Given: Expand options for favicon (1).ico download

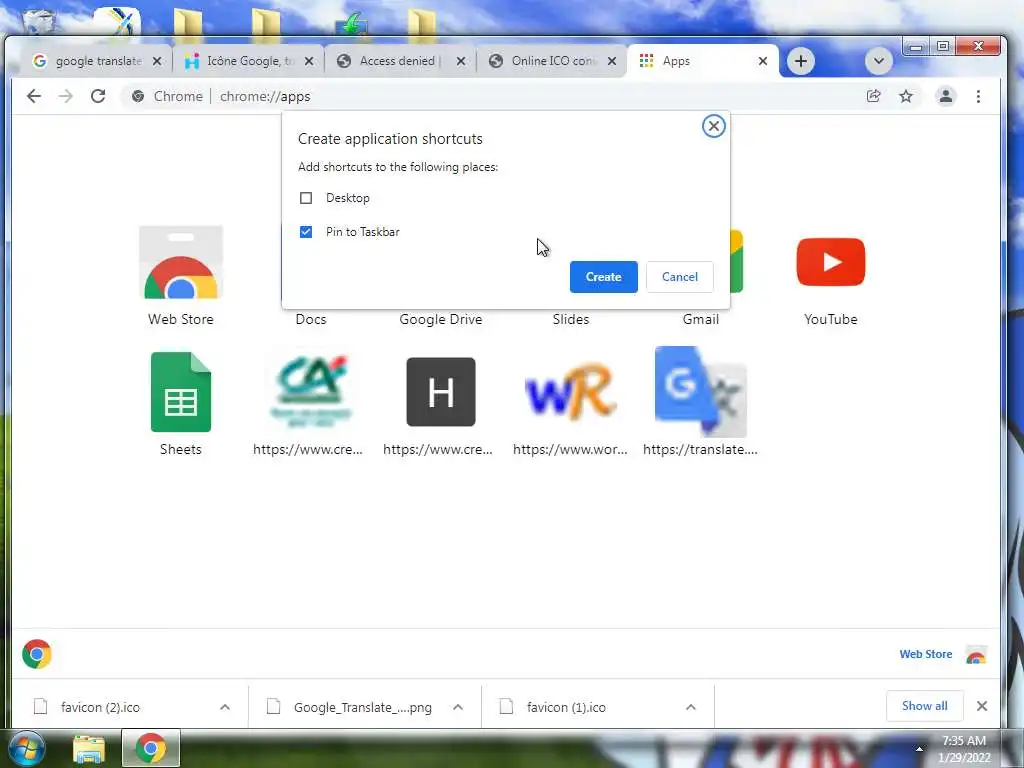Looking at the screenshot, I should click(691, 707).
